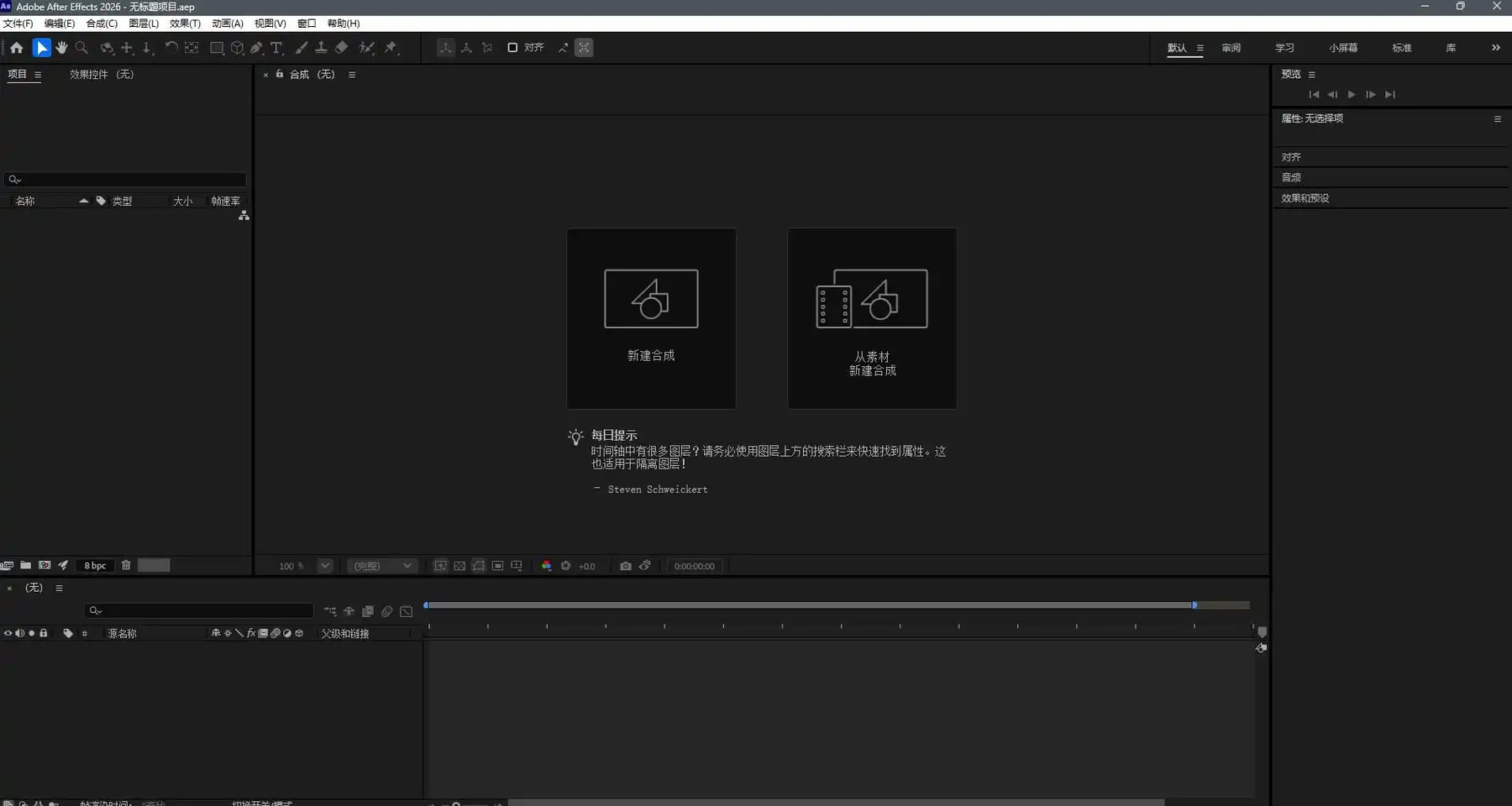Screen dimensions: 1512x806
Task: Click the trash delete icon in Project panel
Action: click(x=126, y=565)
